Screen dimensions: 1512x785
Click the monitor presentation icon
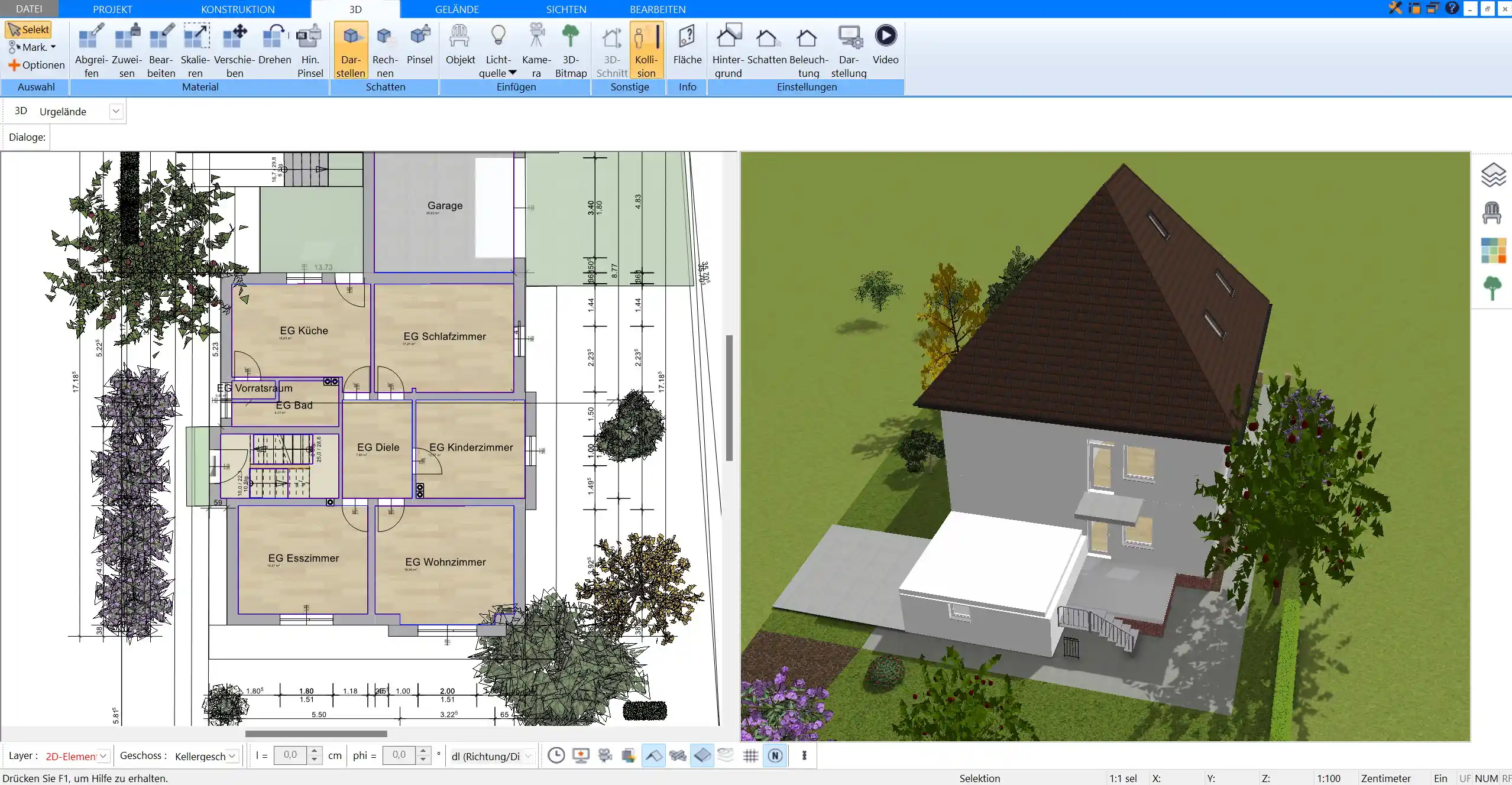coord(581,755)
